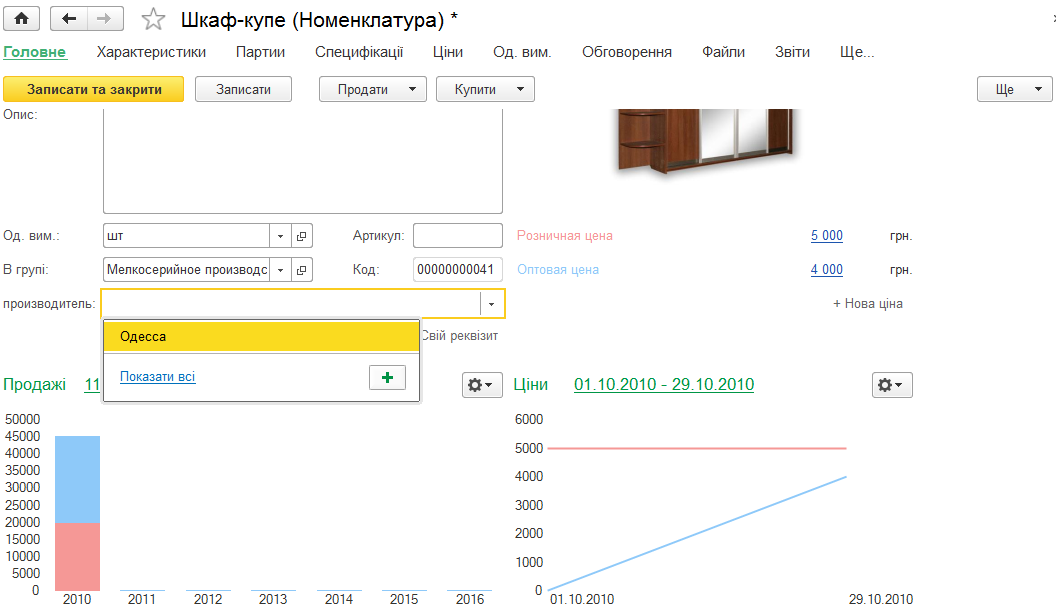The height and width of the screenshot is (613, 1056).
Task: Open prices chart gear settings
Action: [x=892, y=385]
